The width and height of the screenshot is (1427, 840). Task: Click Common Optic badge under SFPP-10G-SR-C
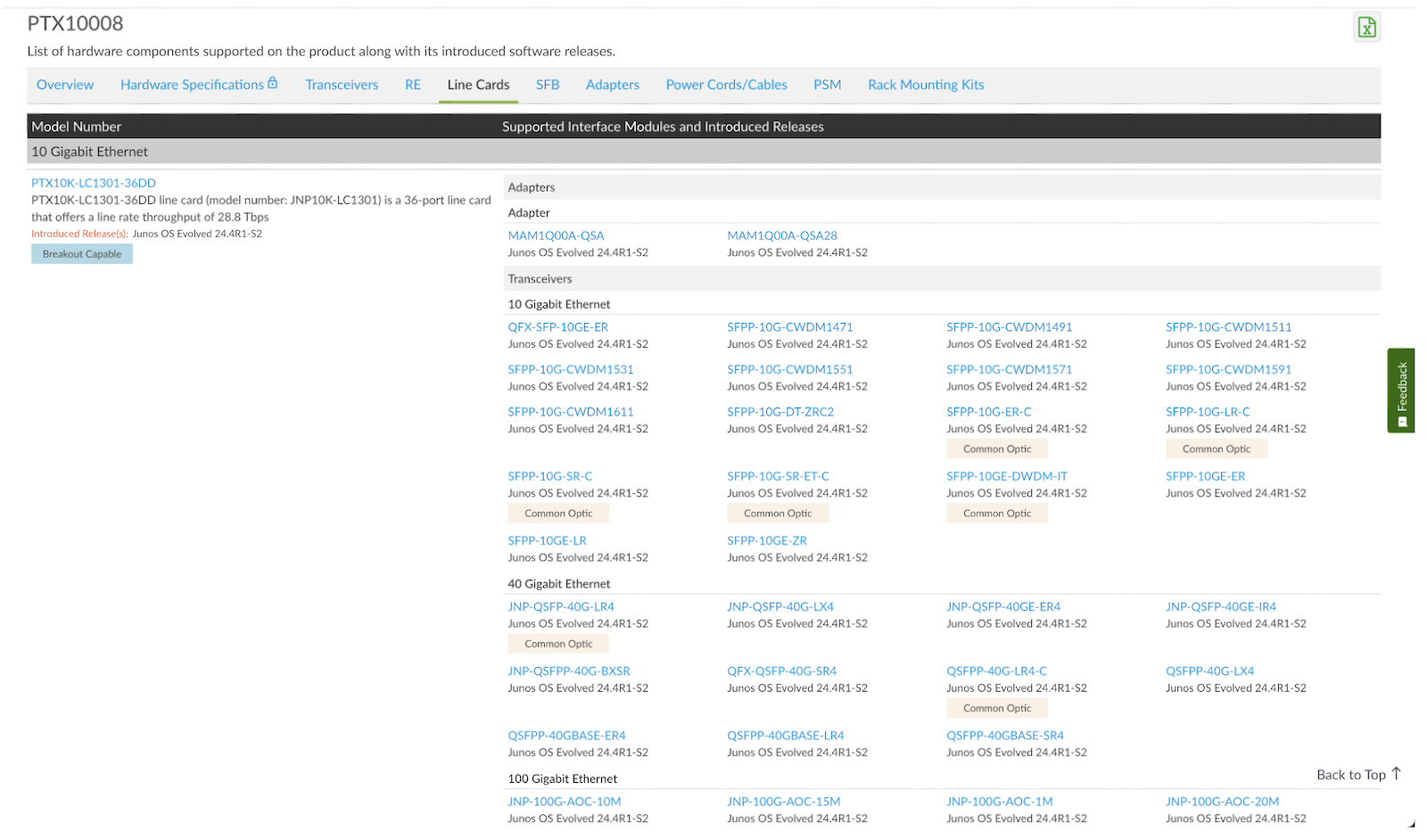[x=558, y=514]
